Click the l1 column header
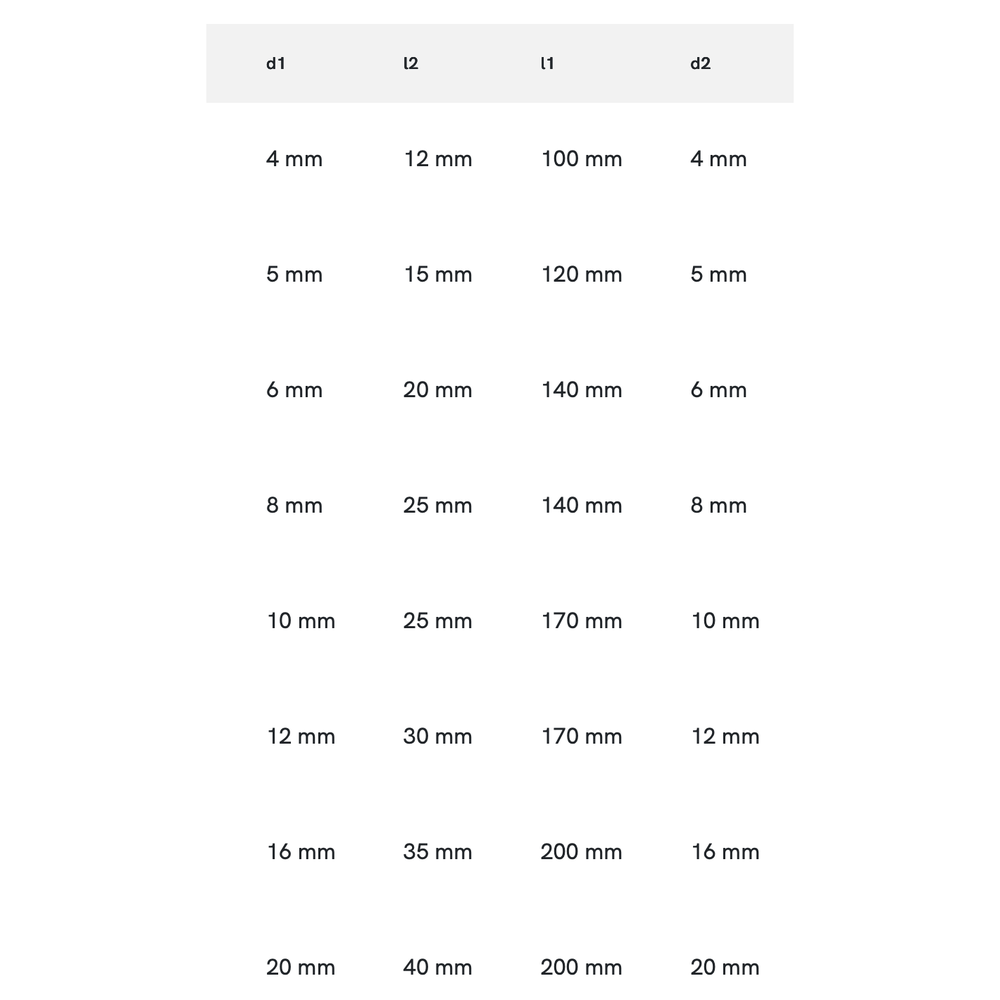Viewport: 1000px width, 1000px height. tap(547, 64)
